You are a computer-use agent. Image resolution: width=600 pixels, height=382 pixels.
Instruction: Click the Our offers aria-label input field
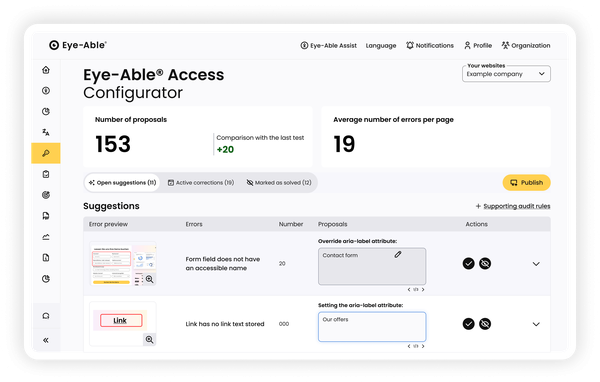point(372,326)
